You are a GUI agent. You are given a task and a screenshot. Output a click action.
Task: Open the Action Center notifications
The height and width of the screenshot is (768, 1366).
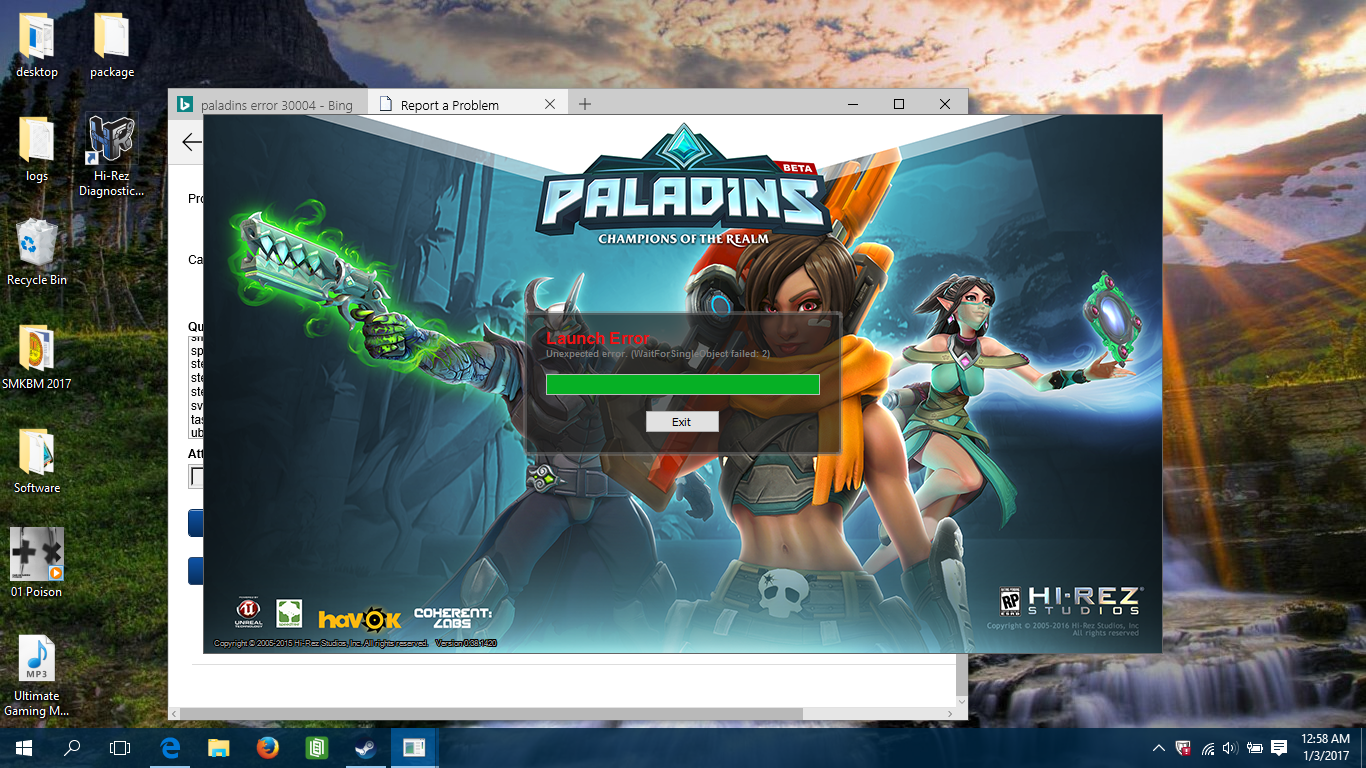[x=1279, y=748]
